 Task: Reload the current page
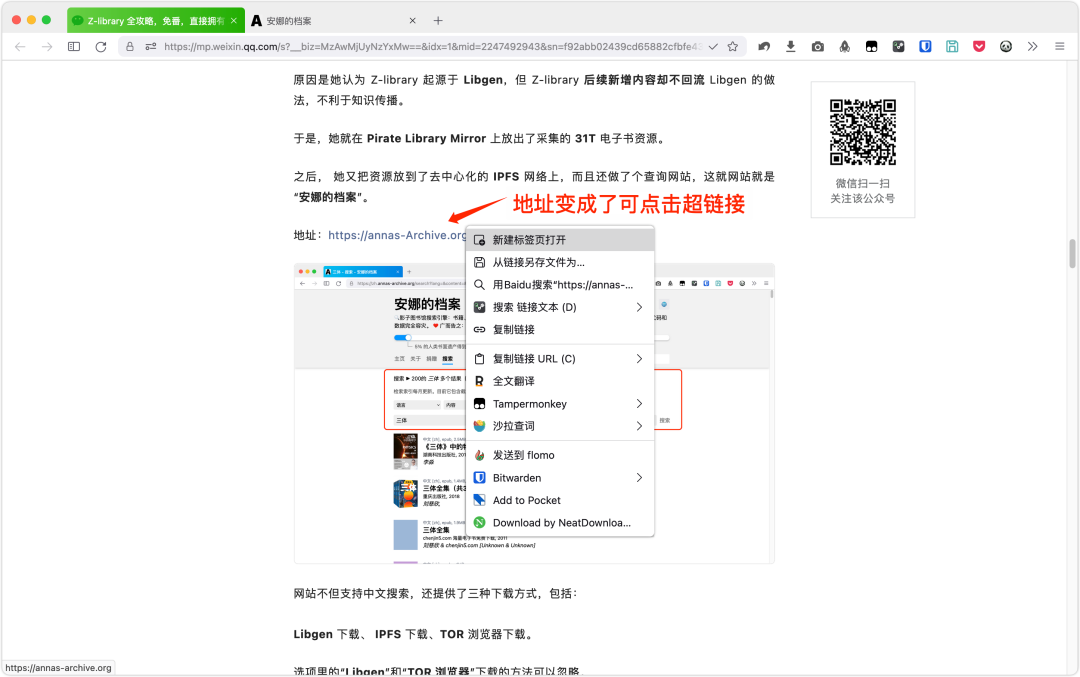(101, 47)
